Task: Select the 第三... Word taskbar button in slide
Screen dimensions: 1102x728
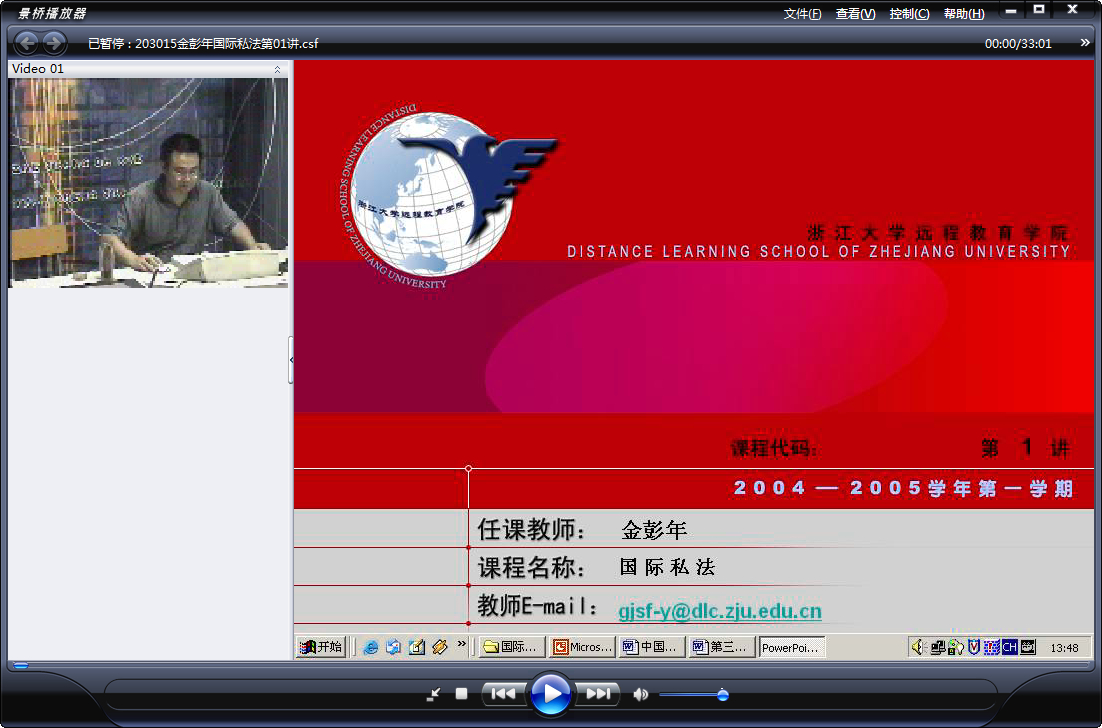Action: click(x=722, y=647)
